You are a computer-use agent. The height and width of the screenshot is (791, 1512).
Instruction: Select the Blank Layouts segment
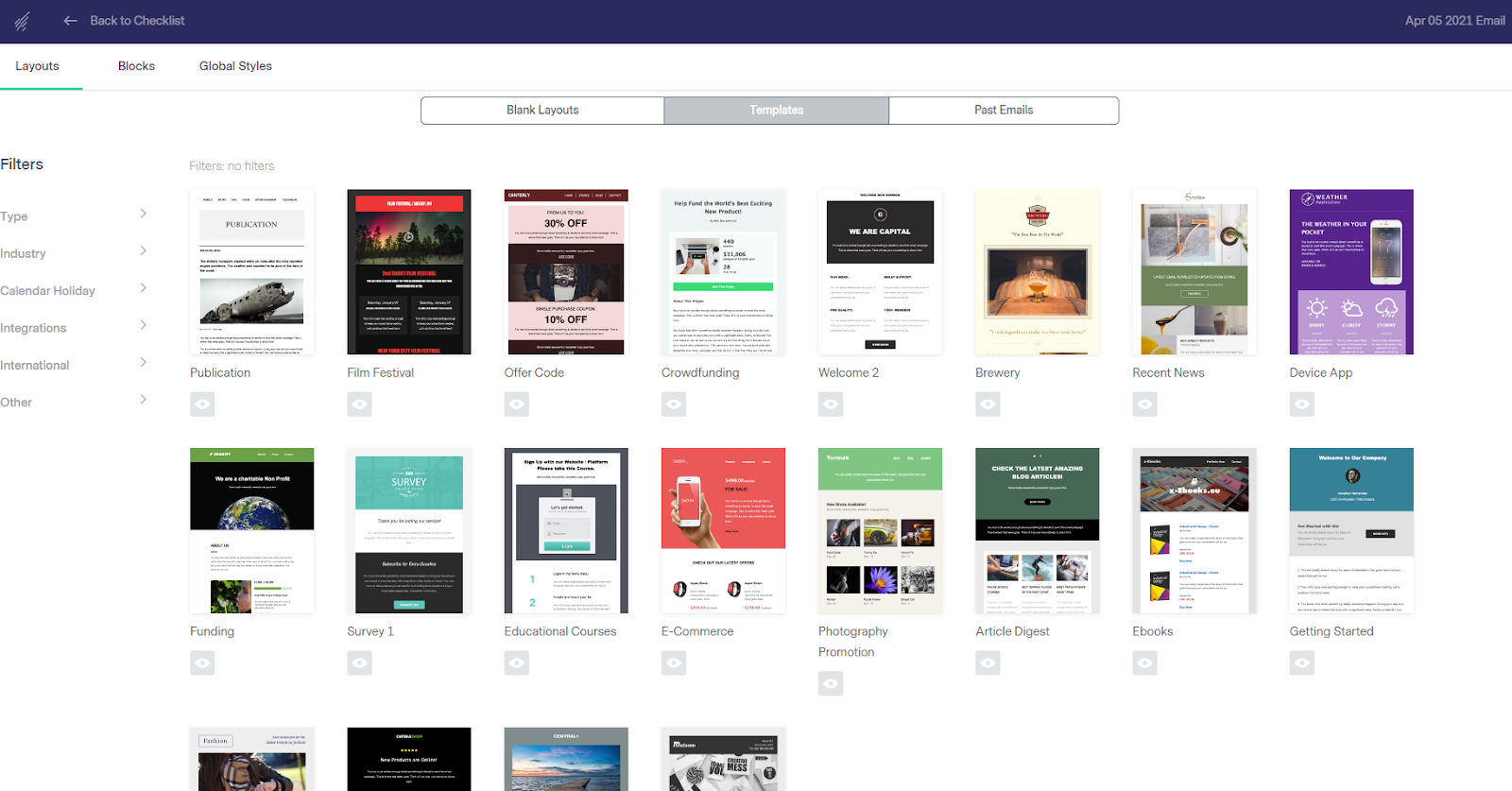coord(542,111)
